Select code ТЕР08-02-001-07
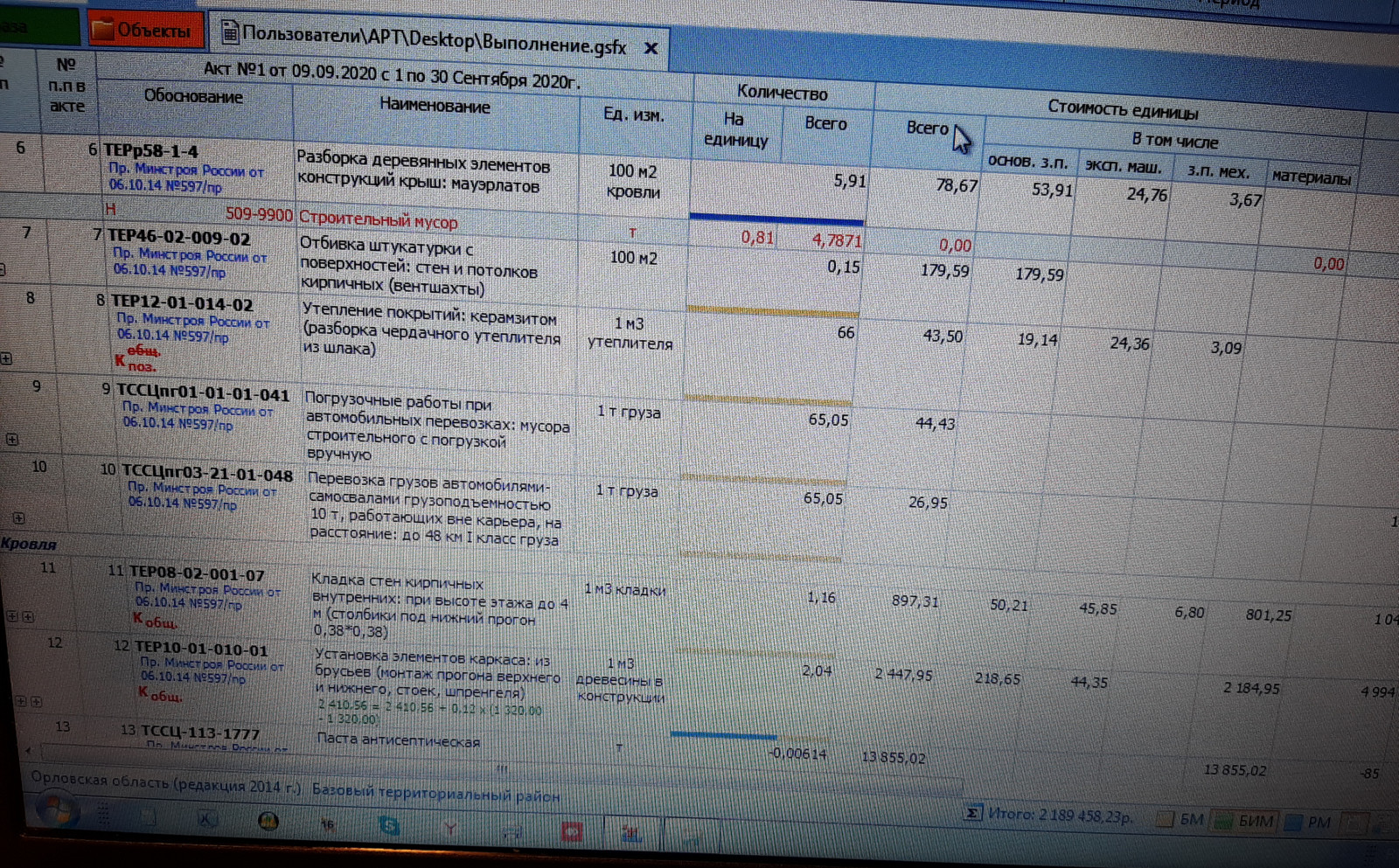The height and width of the screenshot is (868, 1399). (x=197, y=574)
